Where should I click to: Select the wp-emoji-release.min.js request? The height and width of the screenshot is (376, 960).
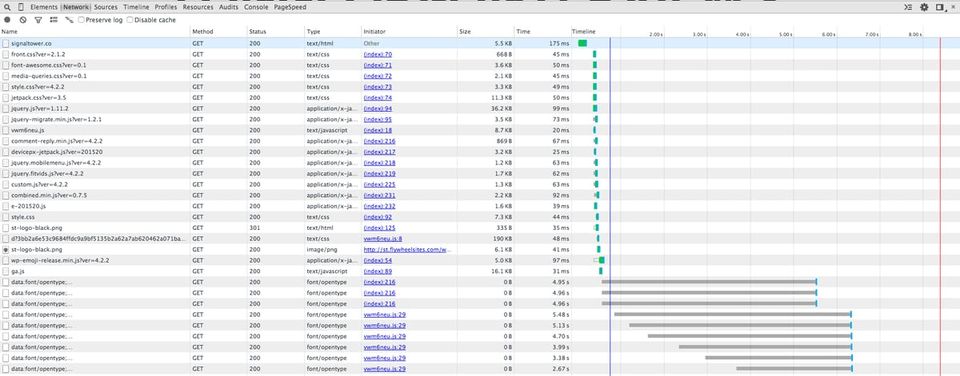pos(60,260)
